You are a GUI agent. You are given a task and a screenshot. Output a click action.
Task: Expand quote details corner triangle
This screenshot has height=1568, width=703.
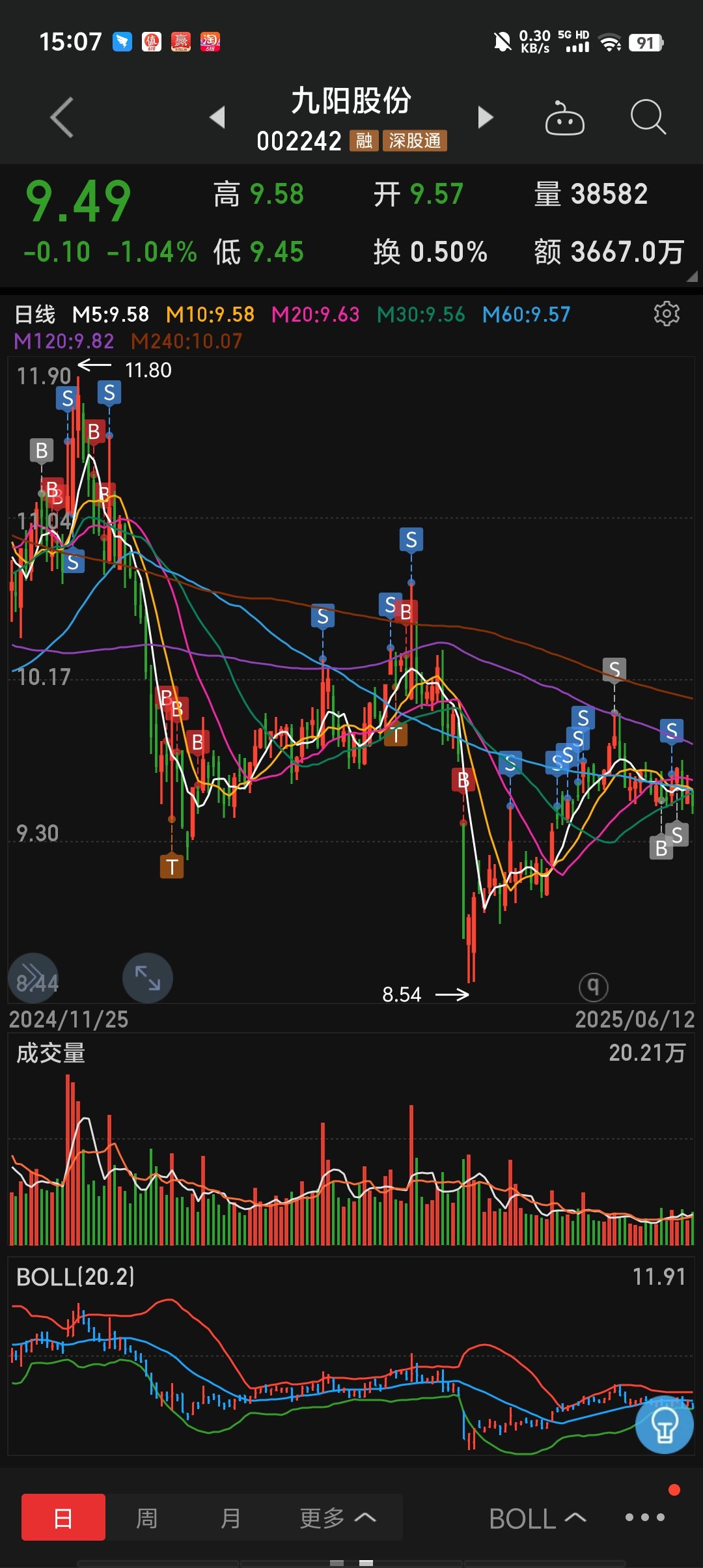tap(692, 276)
